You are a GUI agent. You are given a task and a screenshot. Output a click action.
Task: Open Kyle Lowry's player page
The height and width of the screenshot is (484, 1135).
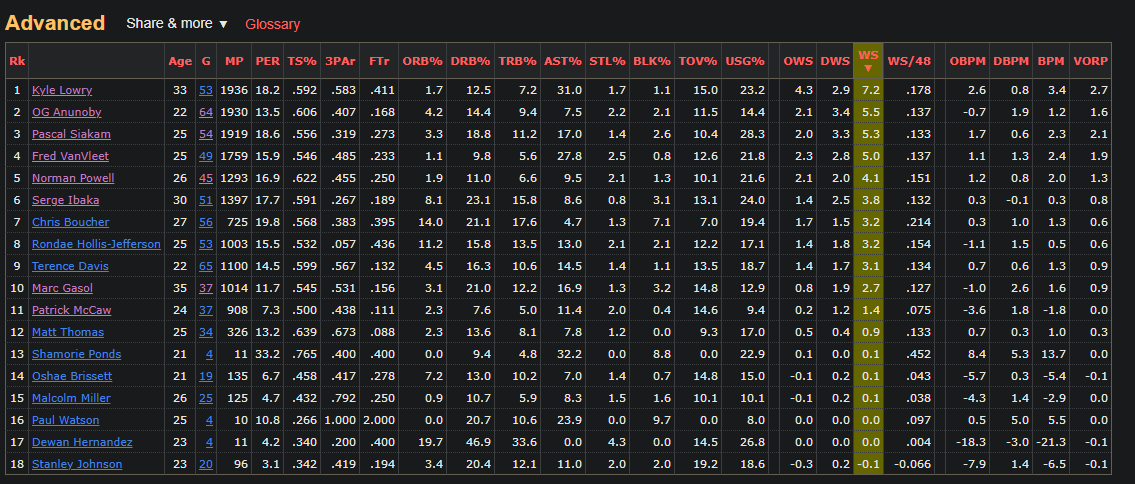(x=62, y=90)
